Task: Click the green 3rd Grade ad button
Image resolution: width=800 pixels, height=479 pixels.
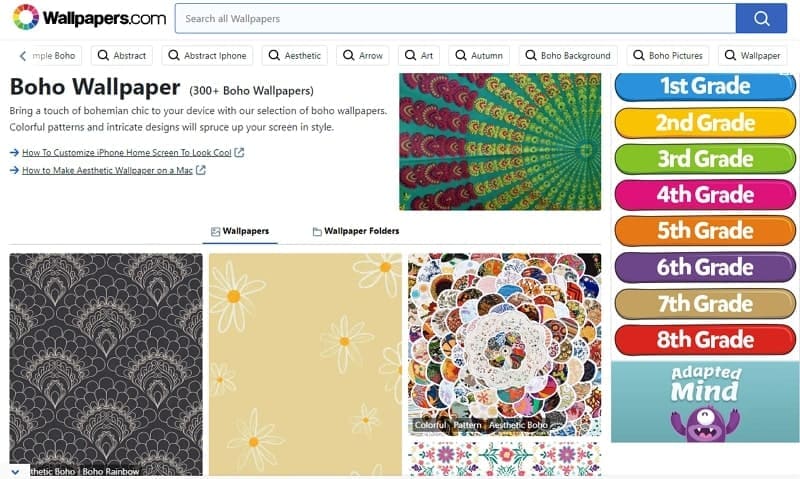Action: 704,159
